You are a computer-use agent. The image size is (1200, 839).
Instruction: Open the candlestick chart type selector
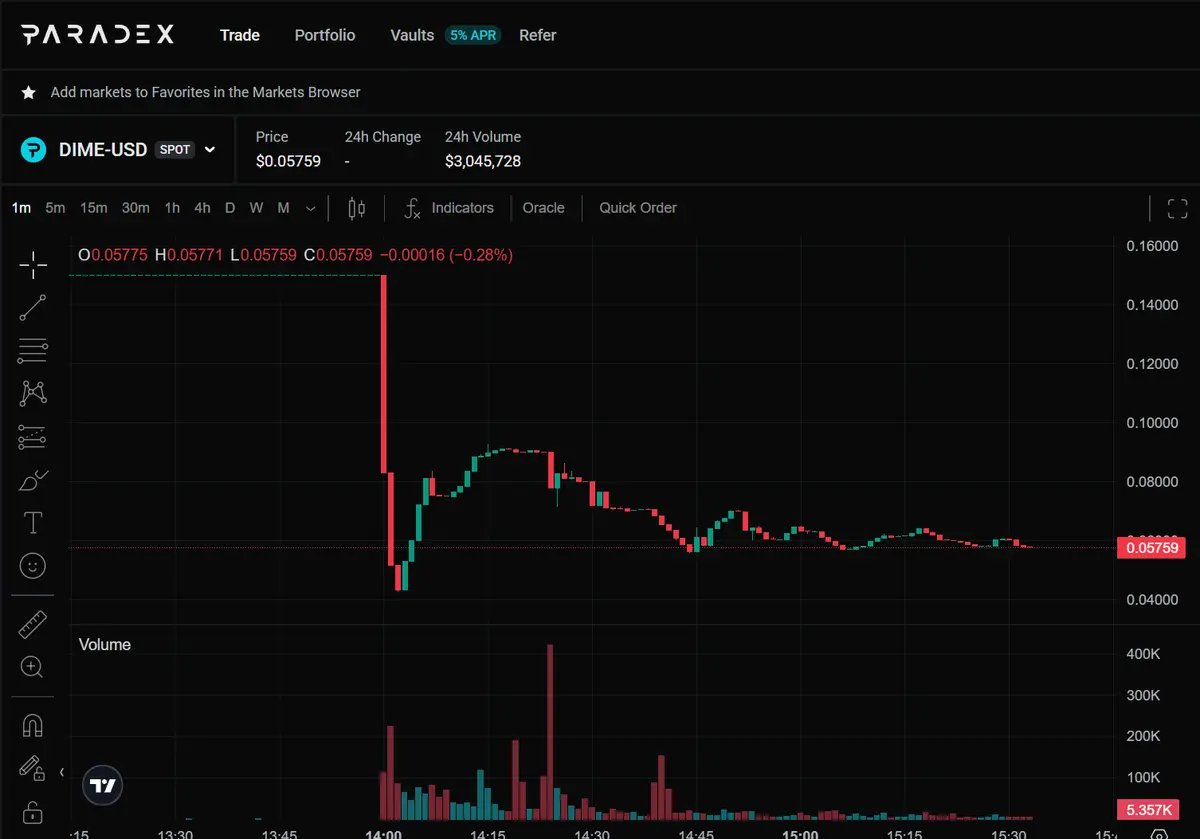click(356, 208)
